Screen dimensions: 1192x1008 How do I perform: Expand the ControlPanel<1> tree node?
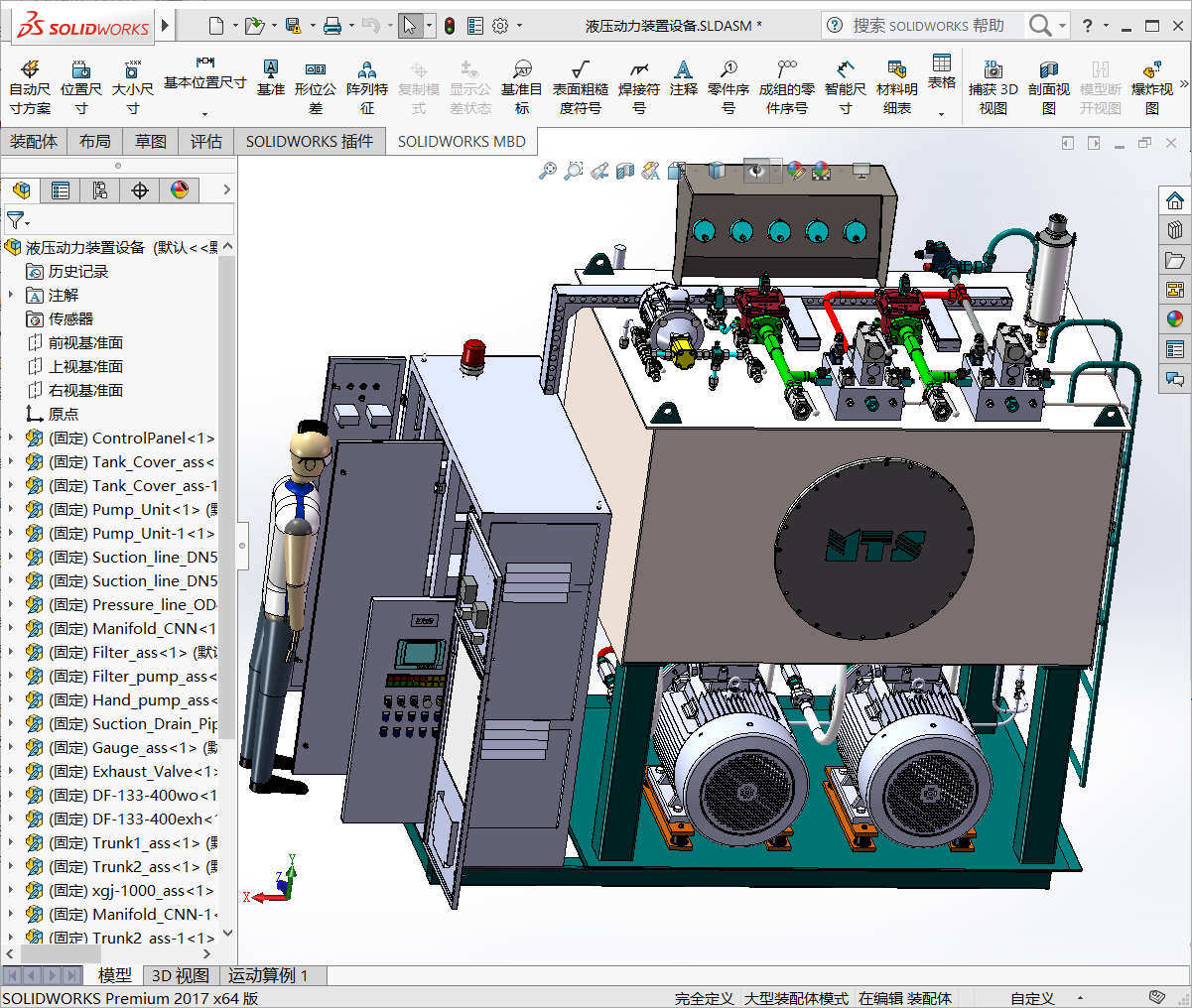[11, 438]
